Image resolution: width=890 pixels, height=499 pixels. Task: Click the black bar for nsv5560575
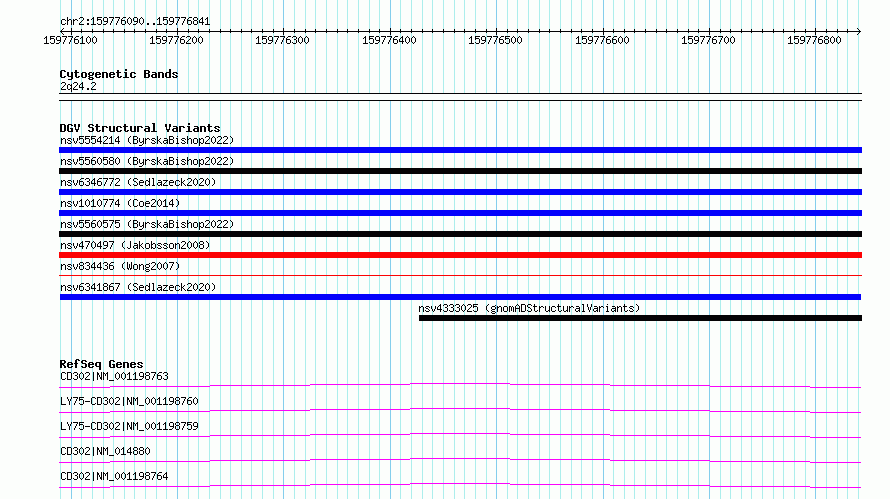tap(460, 234)
